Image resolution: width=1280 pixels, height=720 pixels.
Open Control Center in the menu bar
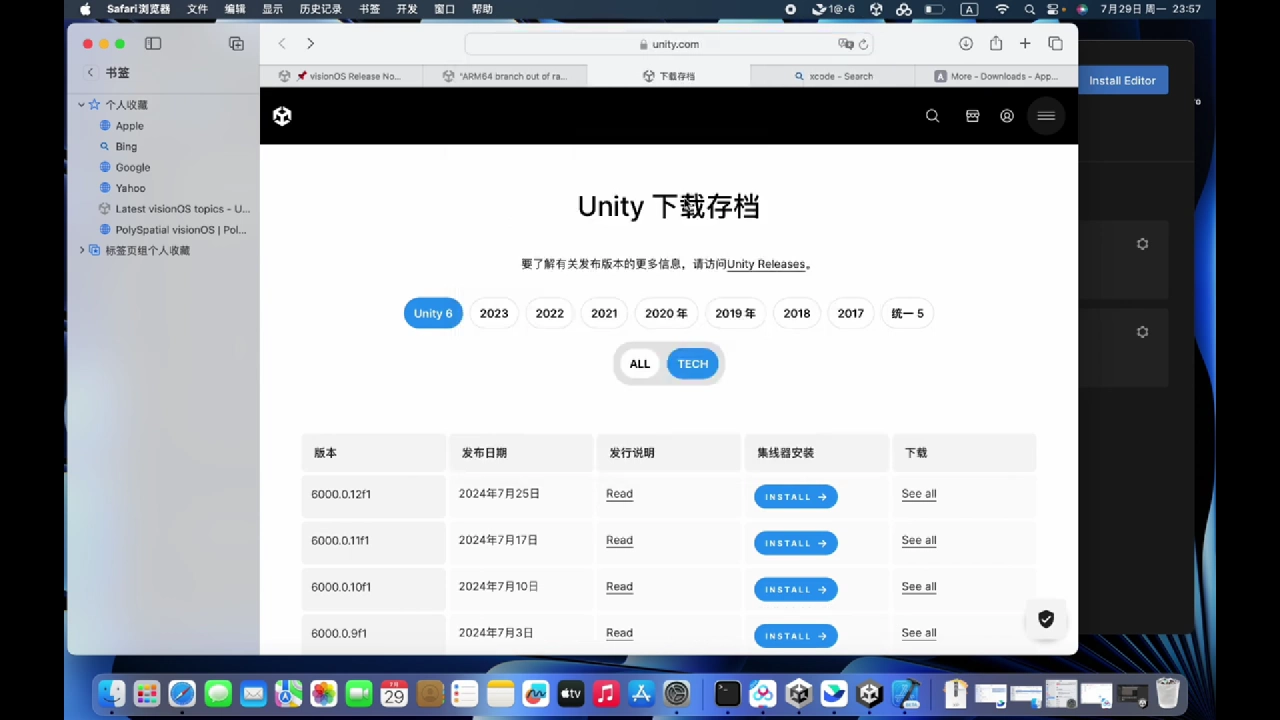(1055, 9)
